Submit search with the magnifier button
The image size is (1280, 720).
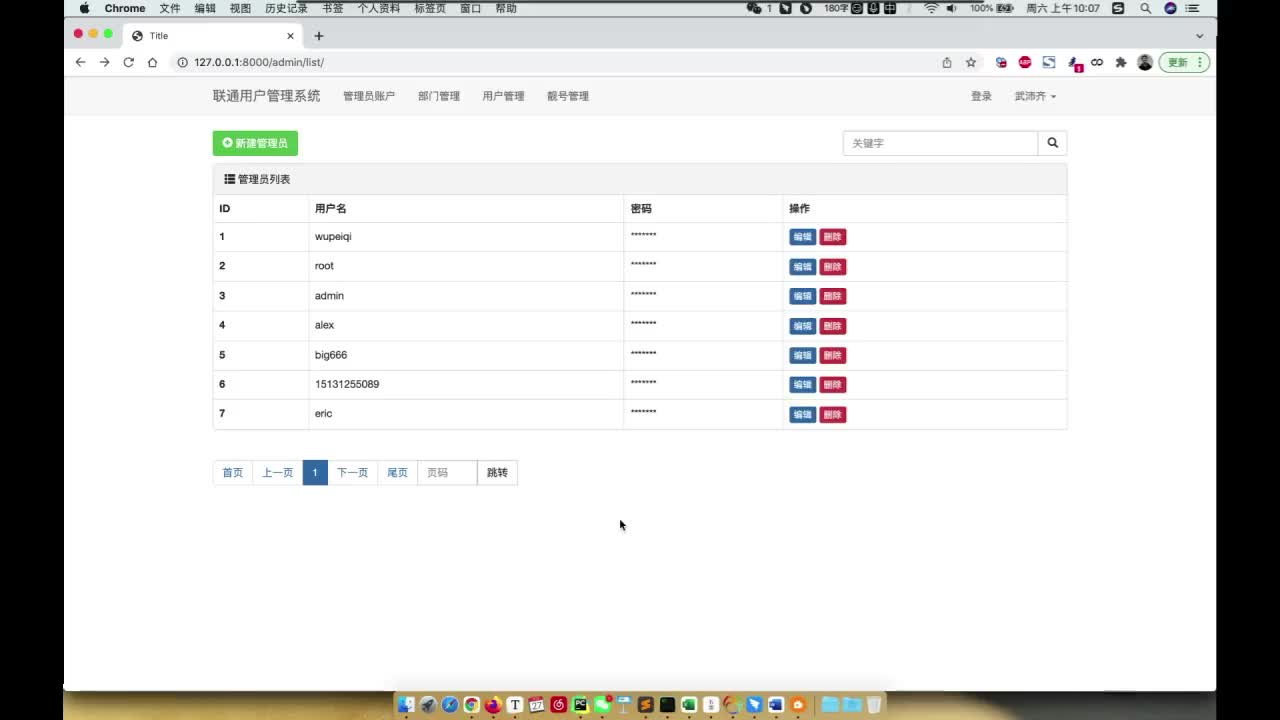(x=1052, y=143)
